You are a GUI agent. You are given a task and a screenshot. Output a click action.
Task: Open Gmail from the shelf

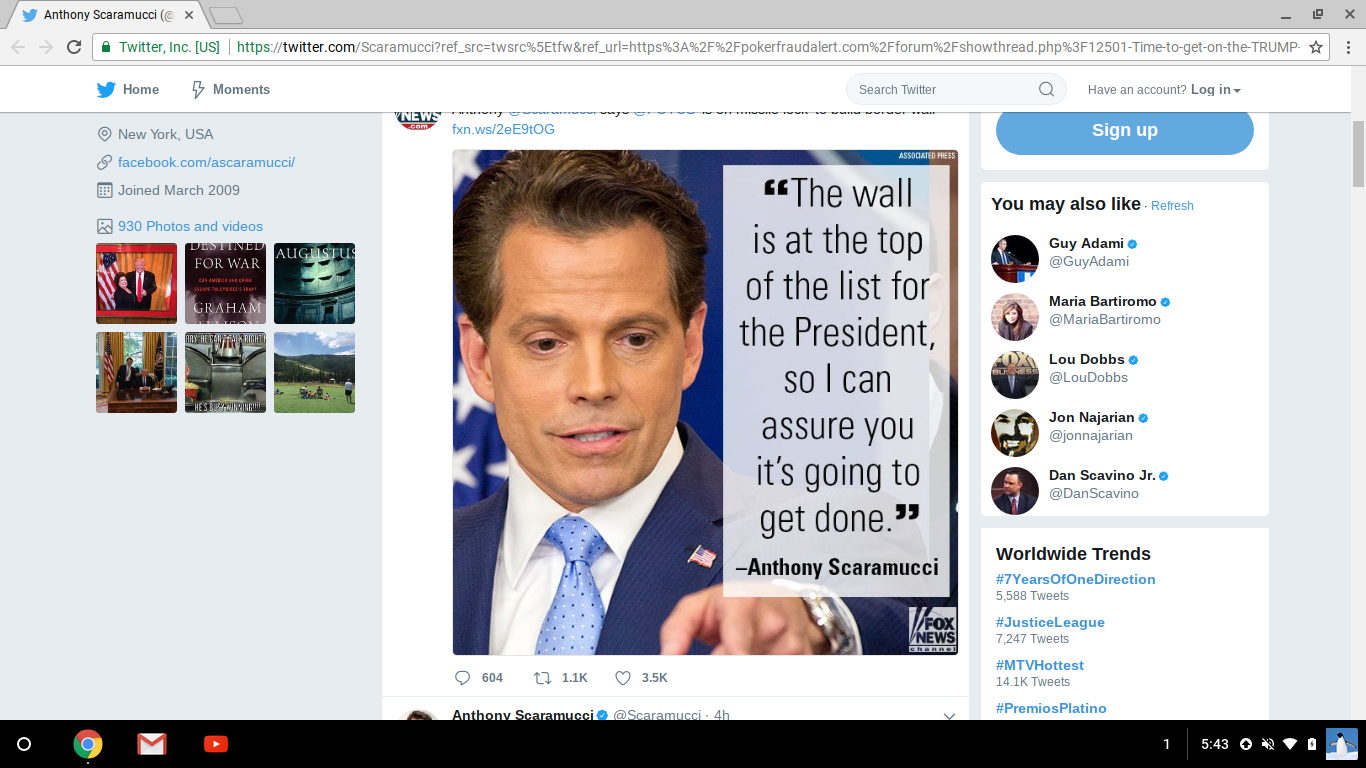click(x=152, y=744)
